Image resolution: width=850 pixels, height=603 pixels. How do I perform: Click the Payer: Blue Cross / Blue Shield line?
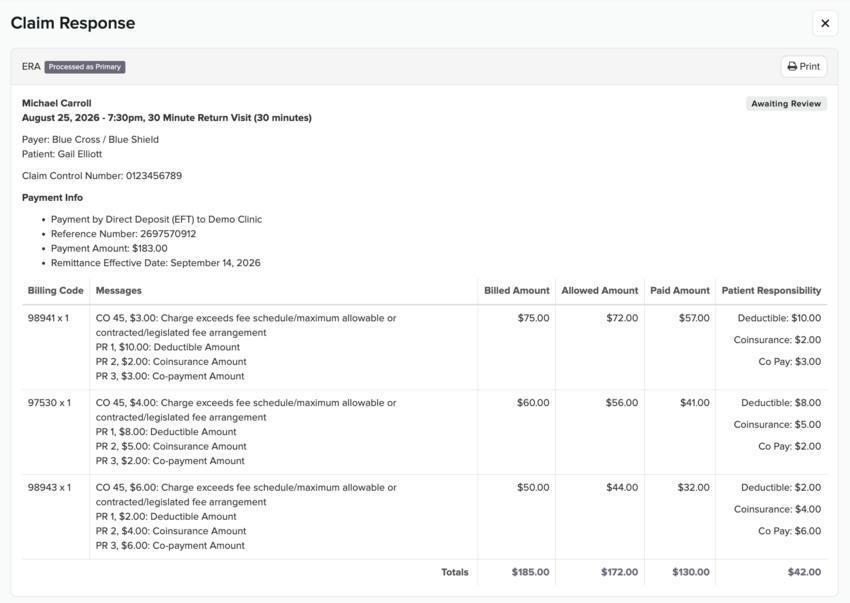[91, 139]
